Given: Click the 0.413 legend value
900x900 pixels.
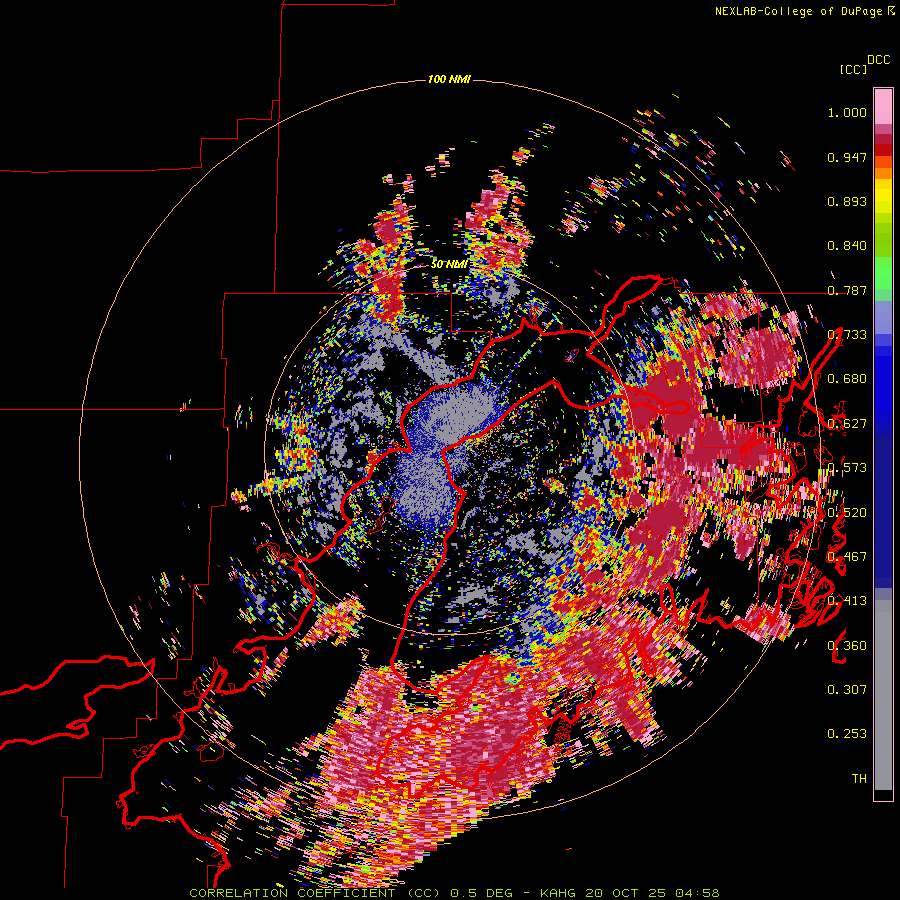Looking at the screenshot, I should tap(847, 601).
